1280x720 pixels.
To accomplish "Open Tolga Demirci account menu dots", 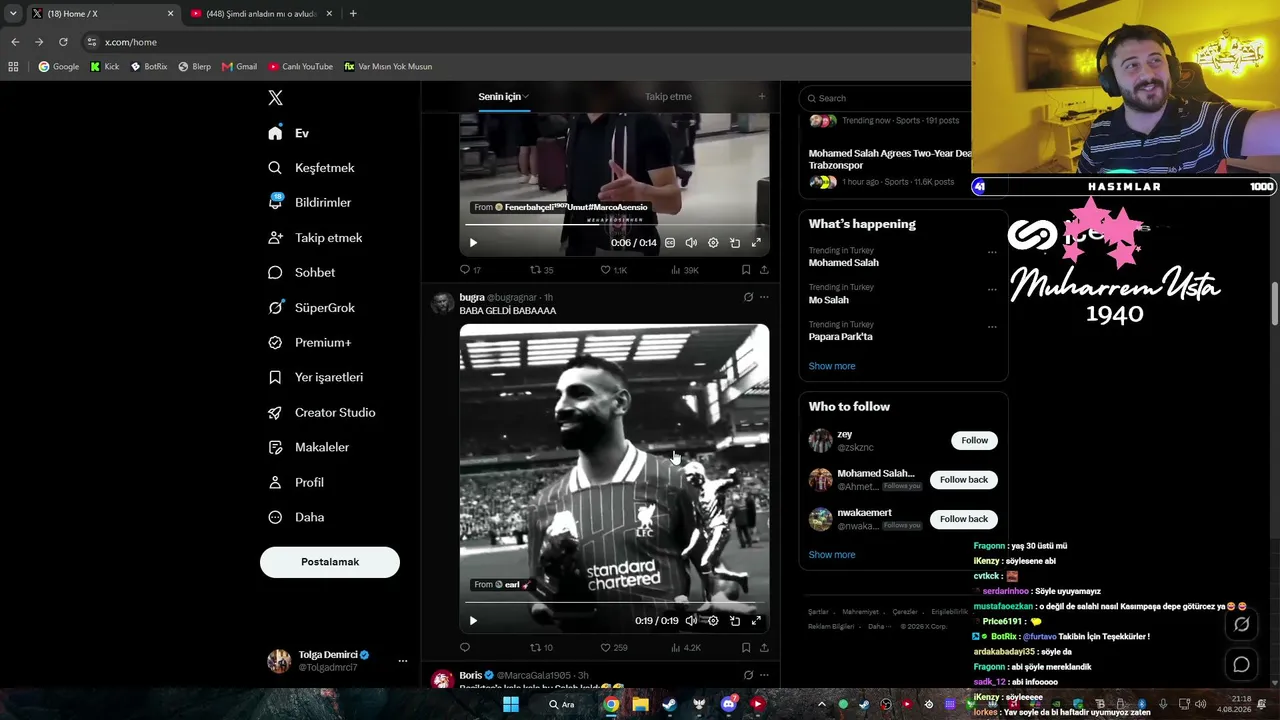I will click(x=403, y=661).
